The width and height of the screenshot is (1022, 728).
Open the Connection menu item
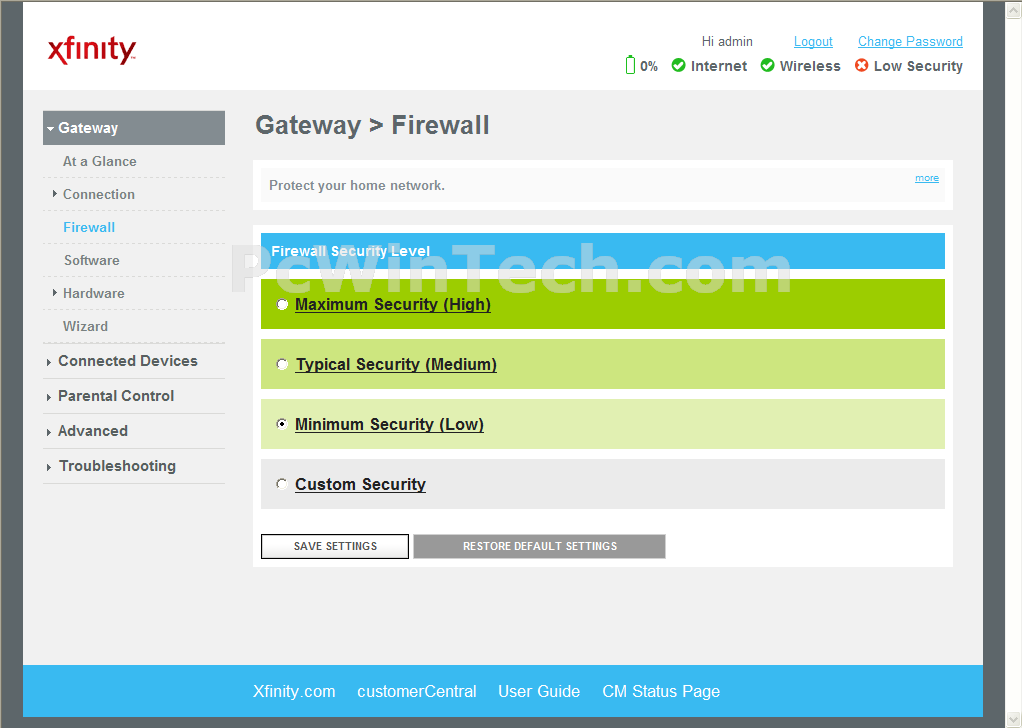pyautogui.click(x=99, y=194)
